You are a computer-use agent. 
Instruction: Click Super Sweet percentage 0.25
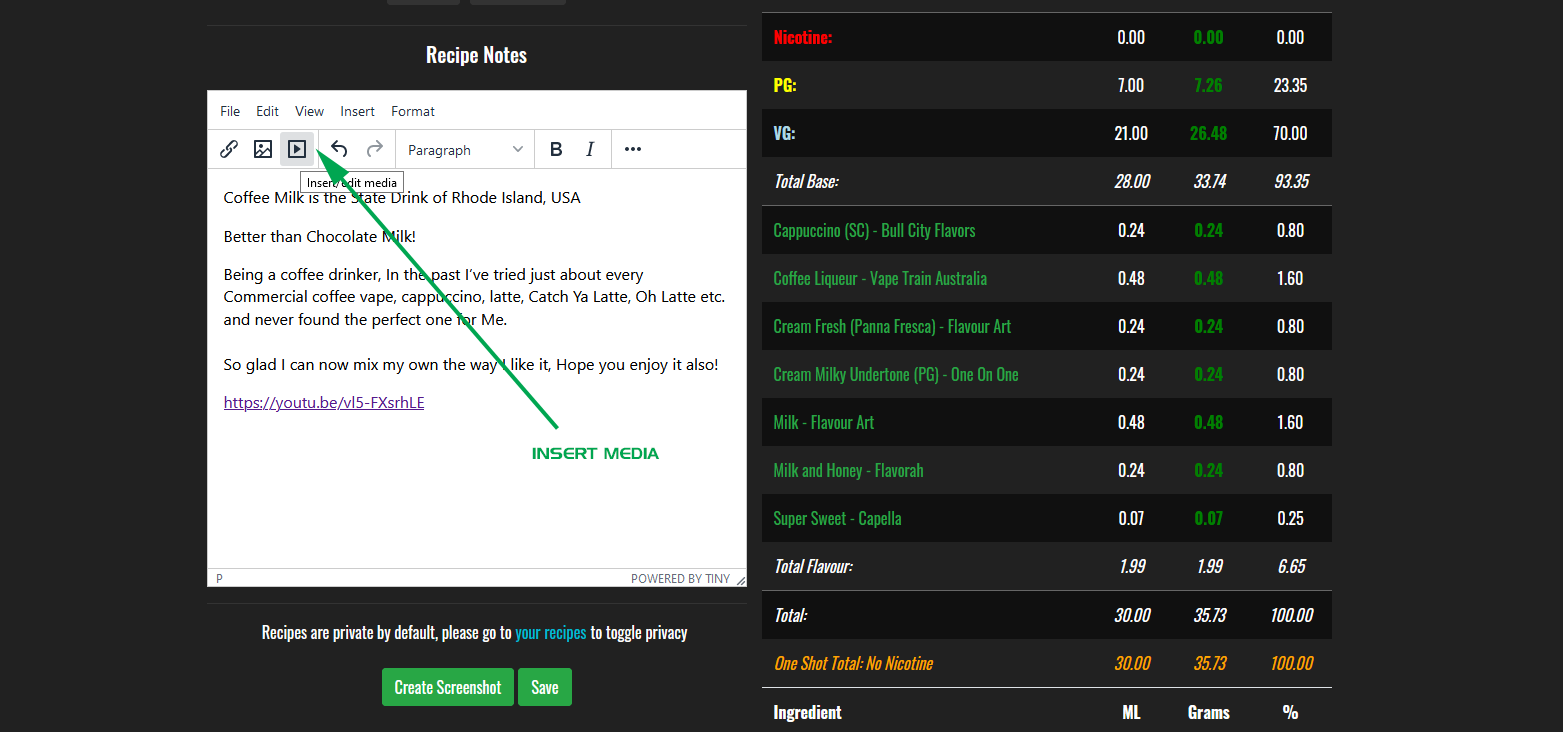click(1290, 518)
